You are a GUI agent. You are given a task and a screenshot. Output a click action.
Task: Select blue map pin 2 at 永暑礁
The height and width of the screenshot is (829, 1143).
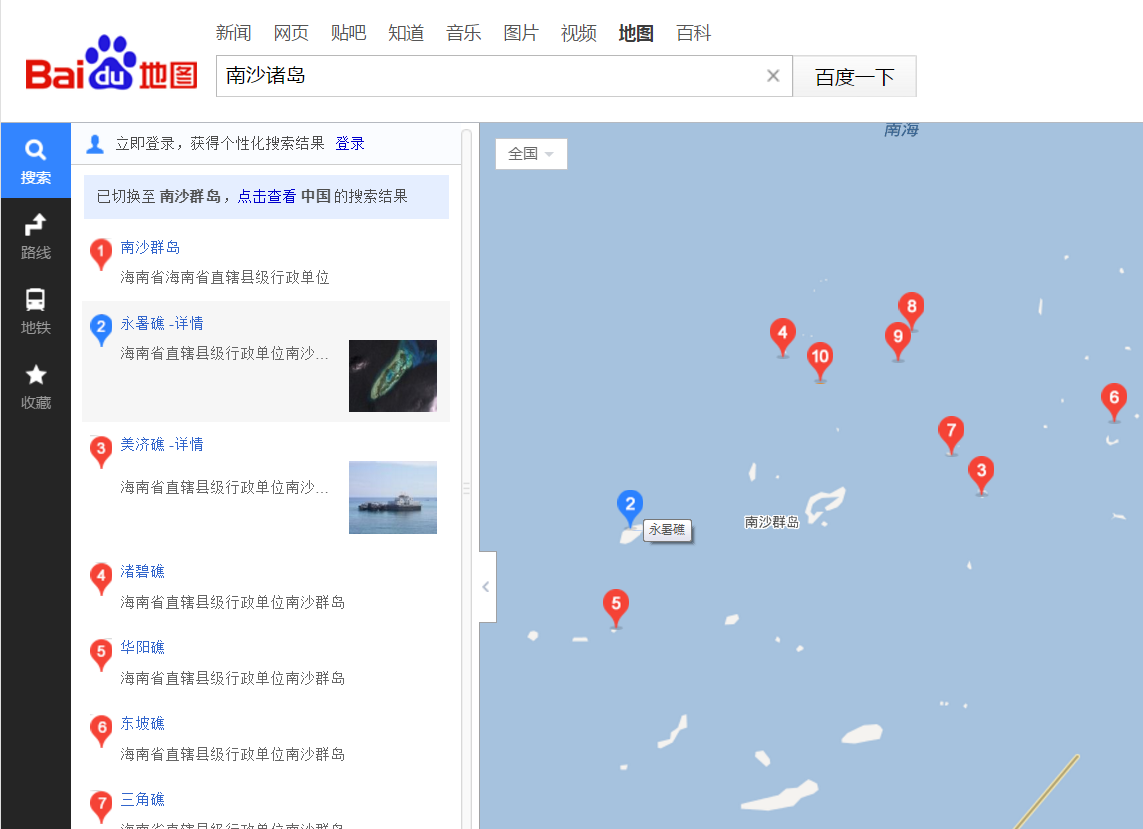[630, 507]
